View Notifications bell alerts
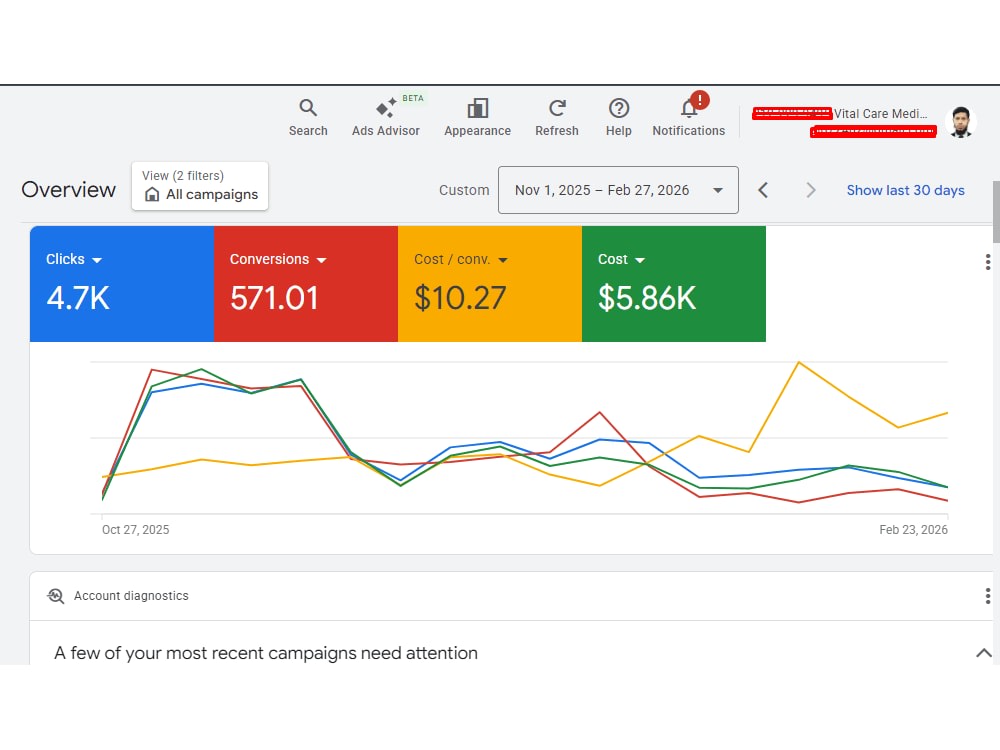This screenshot has width=1000, height=750. point(689,116)
